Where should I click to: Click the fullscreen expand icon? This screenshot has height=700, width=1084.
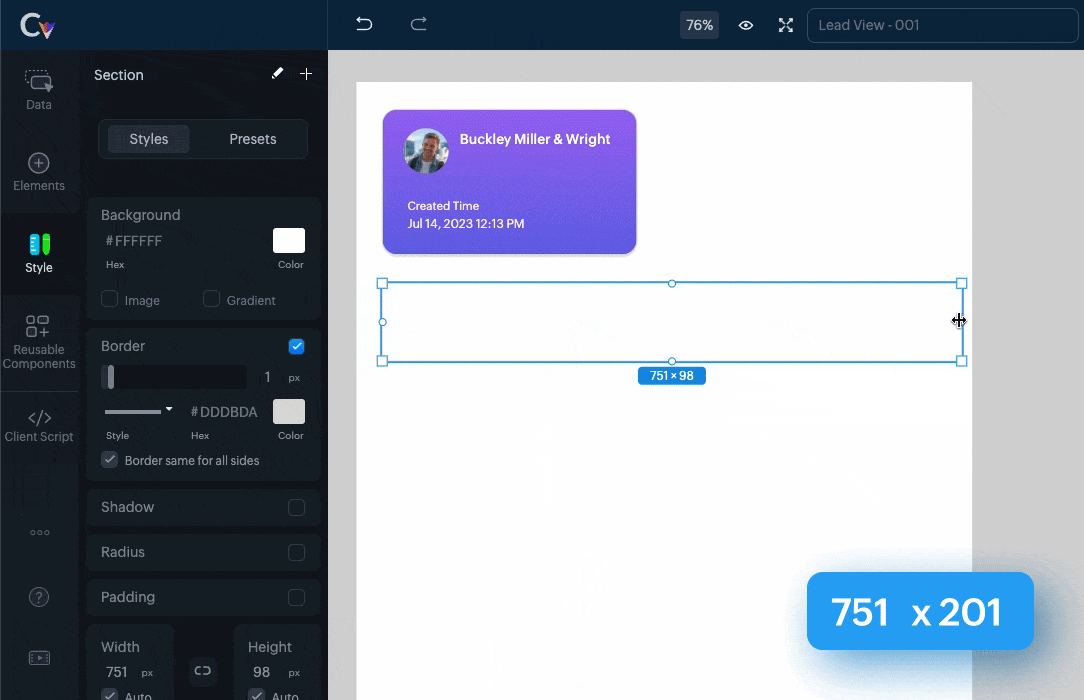[786, 25]
